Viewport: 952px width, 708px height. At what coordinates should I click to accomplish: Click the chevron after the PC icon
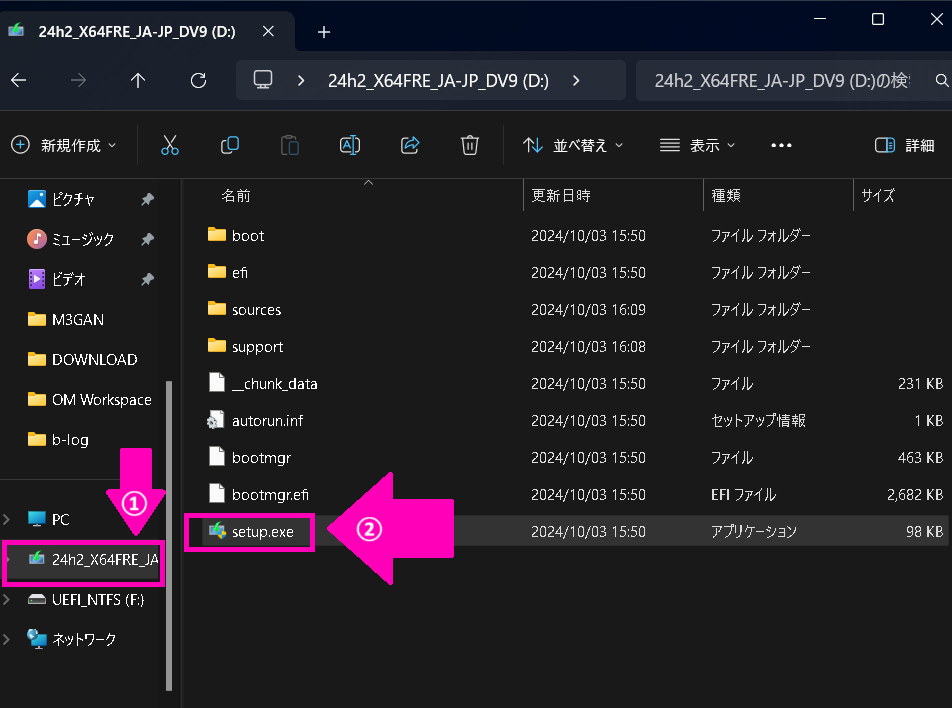pyautogui.click(x=301, y=80)
